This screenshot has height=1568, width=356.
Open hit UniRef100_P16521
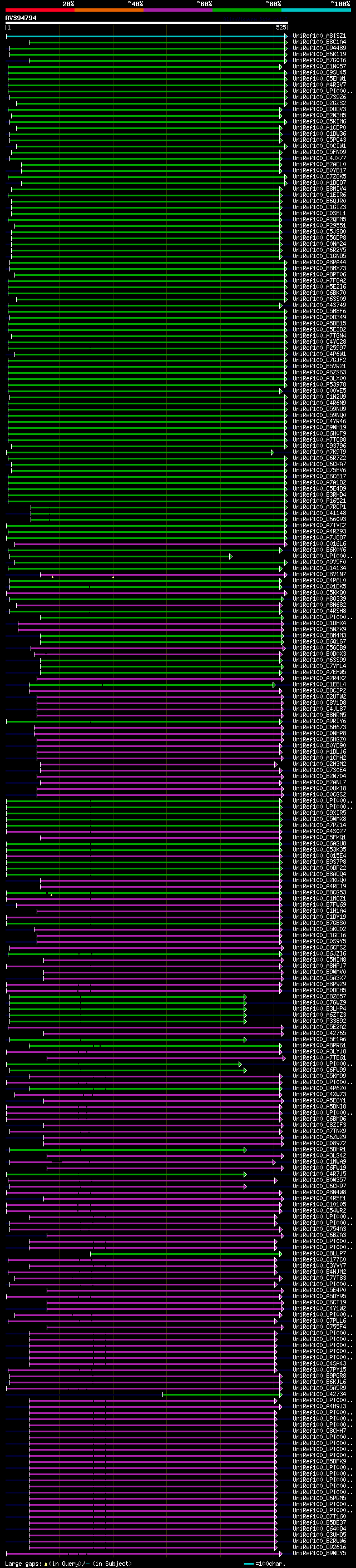pos(319,501)
